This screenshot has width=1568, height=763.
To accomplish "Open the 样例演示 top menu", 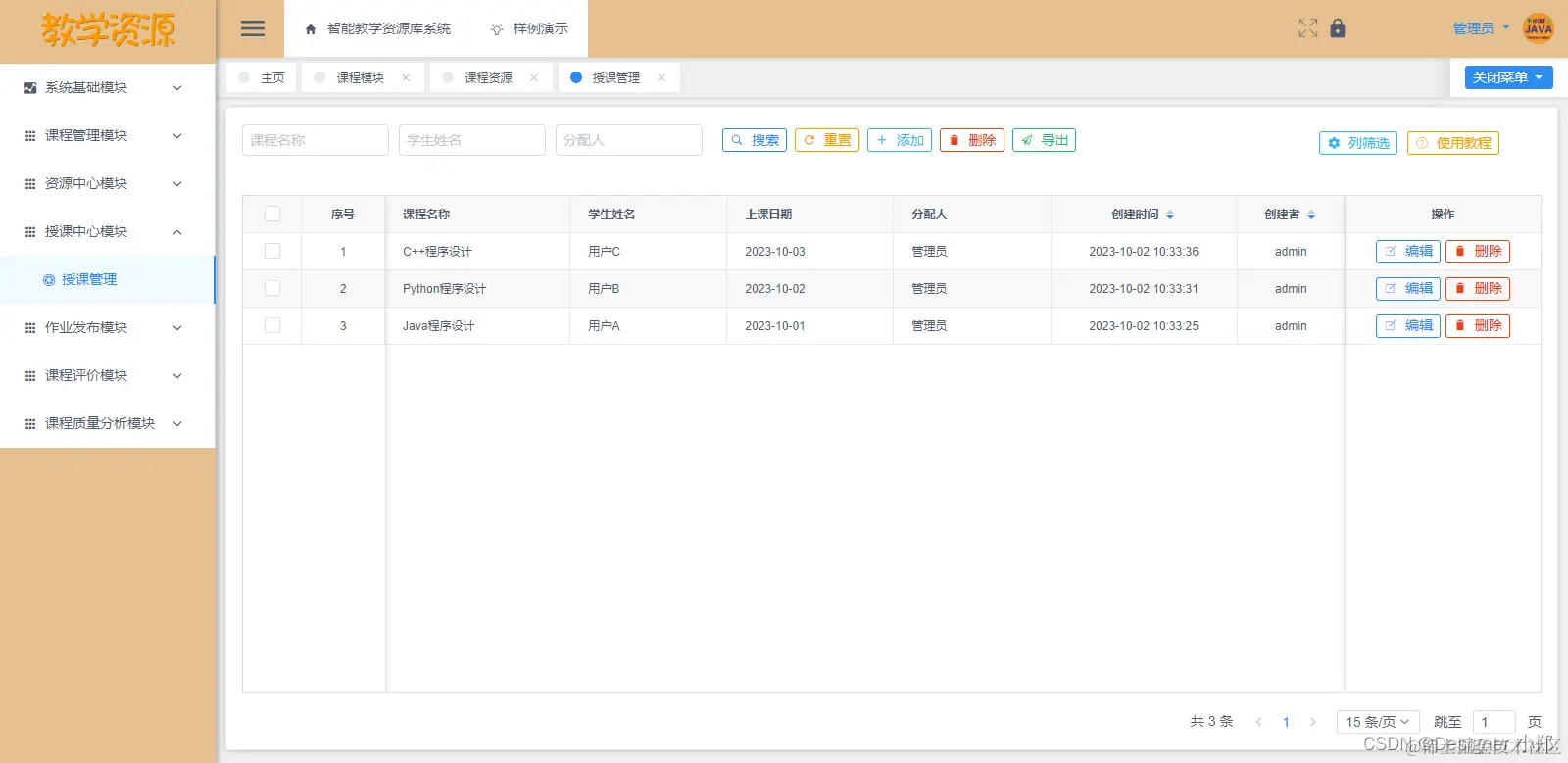I will click(x=529, y=29).
